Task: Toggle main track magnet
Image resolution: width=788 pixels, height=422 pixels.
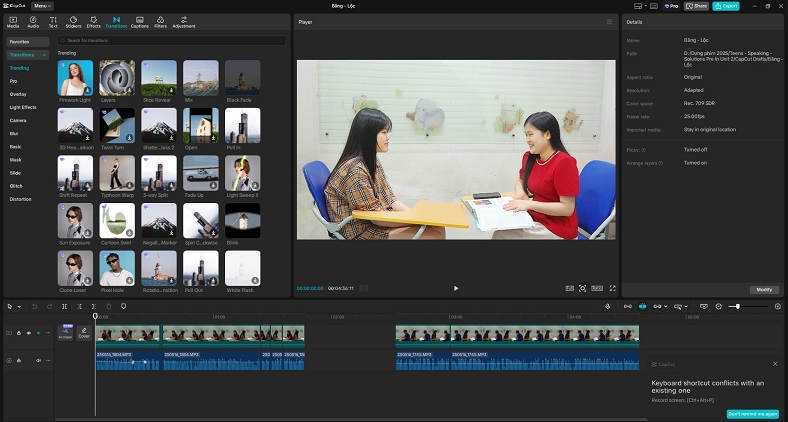Action: (628, 306)
